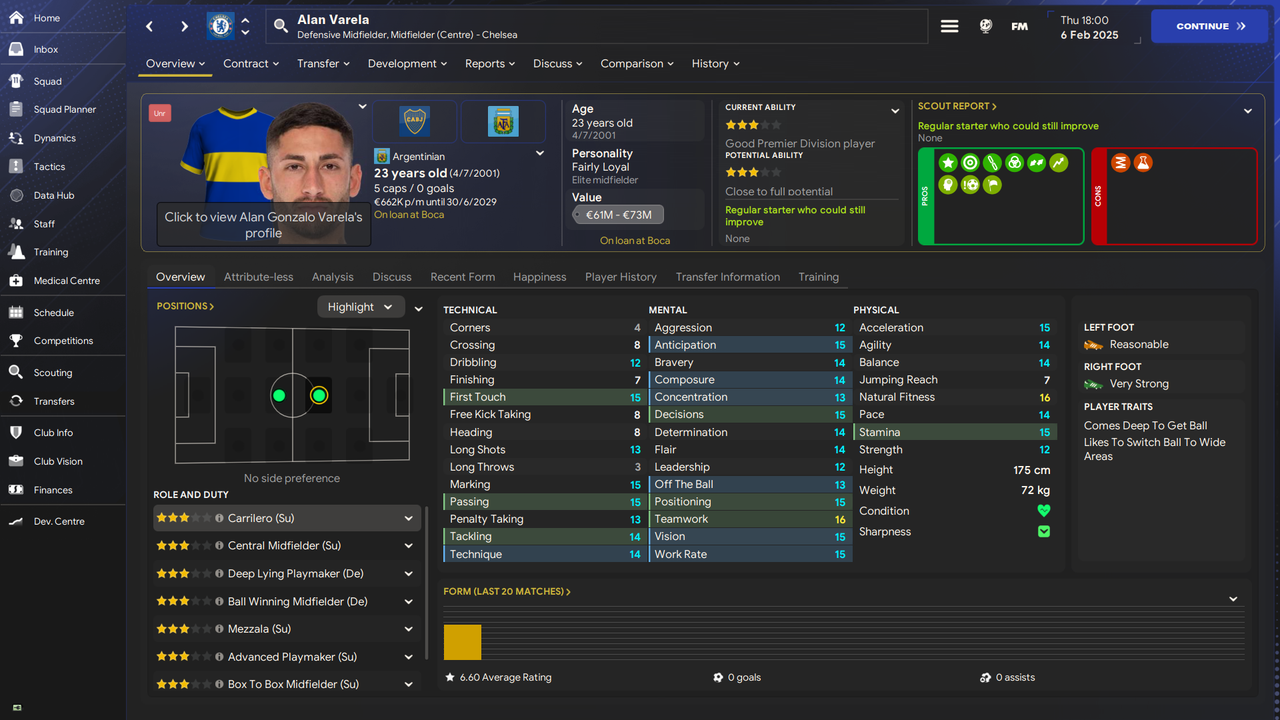The image size is (1280, 720).
Task: Open the Scout Report link
Action: click(957, 106)
